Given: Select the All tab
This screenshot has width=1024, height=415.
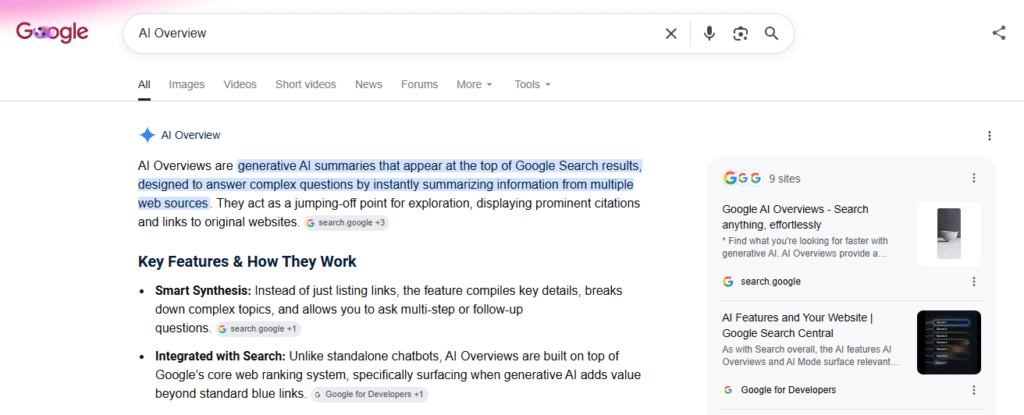Looking at the screenshot, I should (144, 84).
